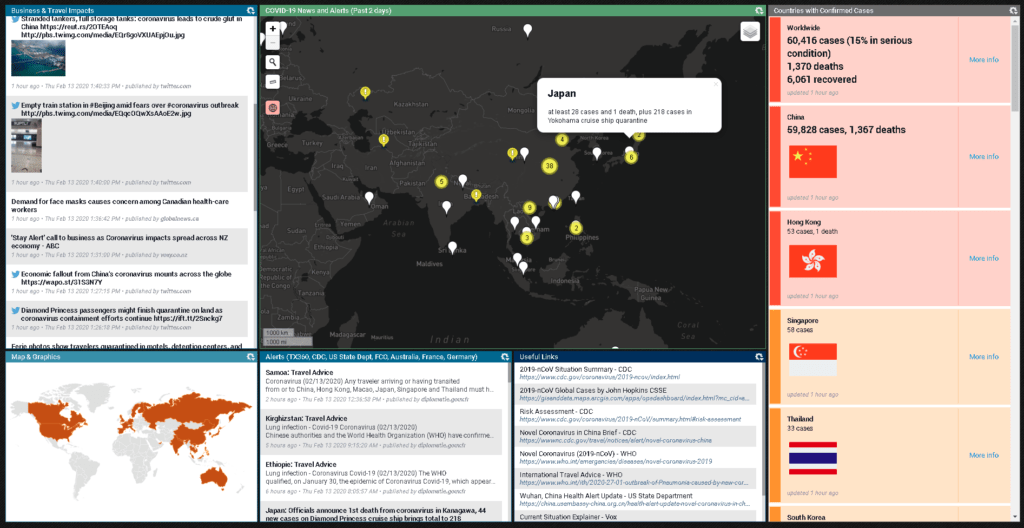This screenshot has width=1024, height=528.
Task: Refresh the Useful Links panel
Action: click(759, 356)
